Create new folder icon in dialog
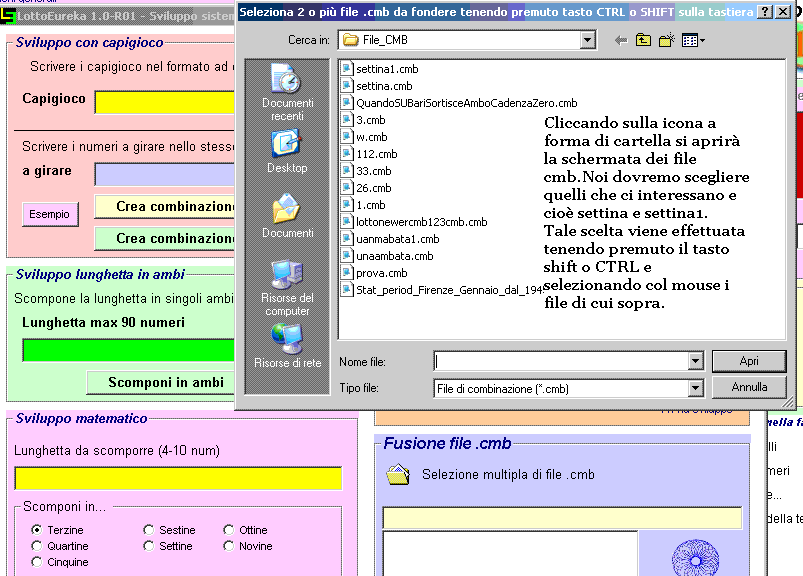 point(667,40)
